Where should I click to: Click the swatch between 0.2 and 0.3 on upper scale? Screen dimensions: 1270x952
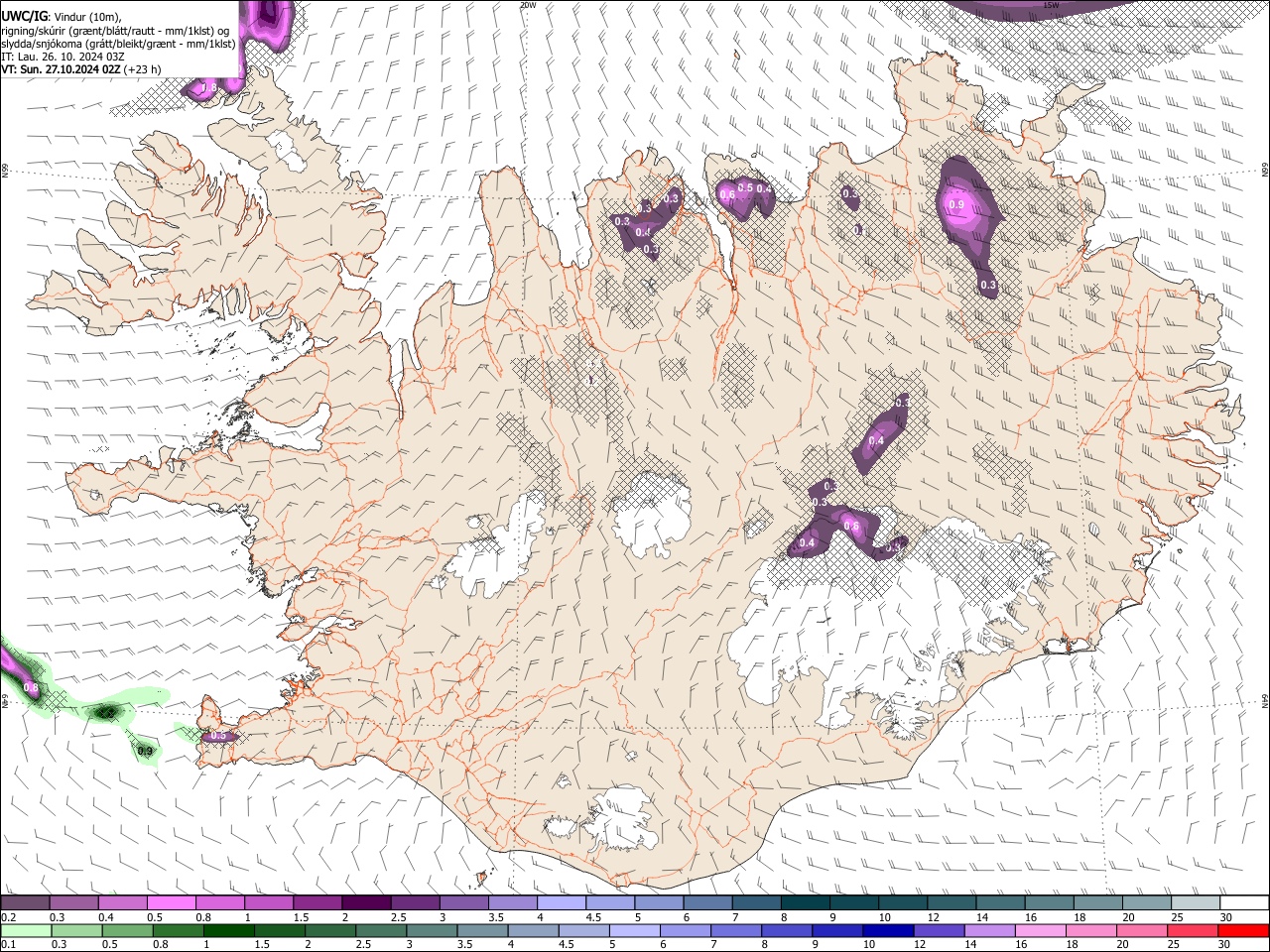pyautogui.click(x=25, y=902)
